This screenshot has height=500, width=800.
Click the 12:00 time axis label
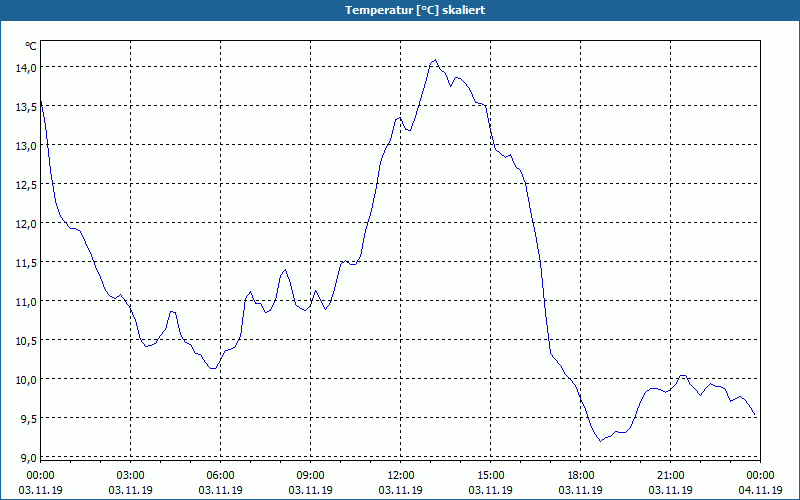tap(401, 476)
